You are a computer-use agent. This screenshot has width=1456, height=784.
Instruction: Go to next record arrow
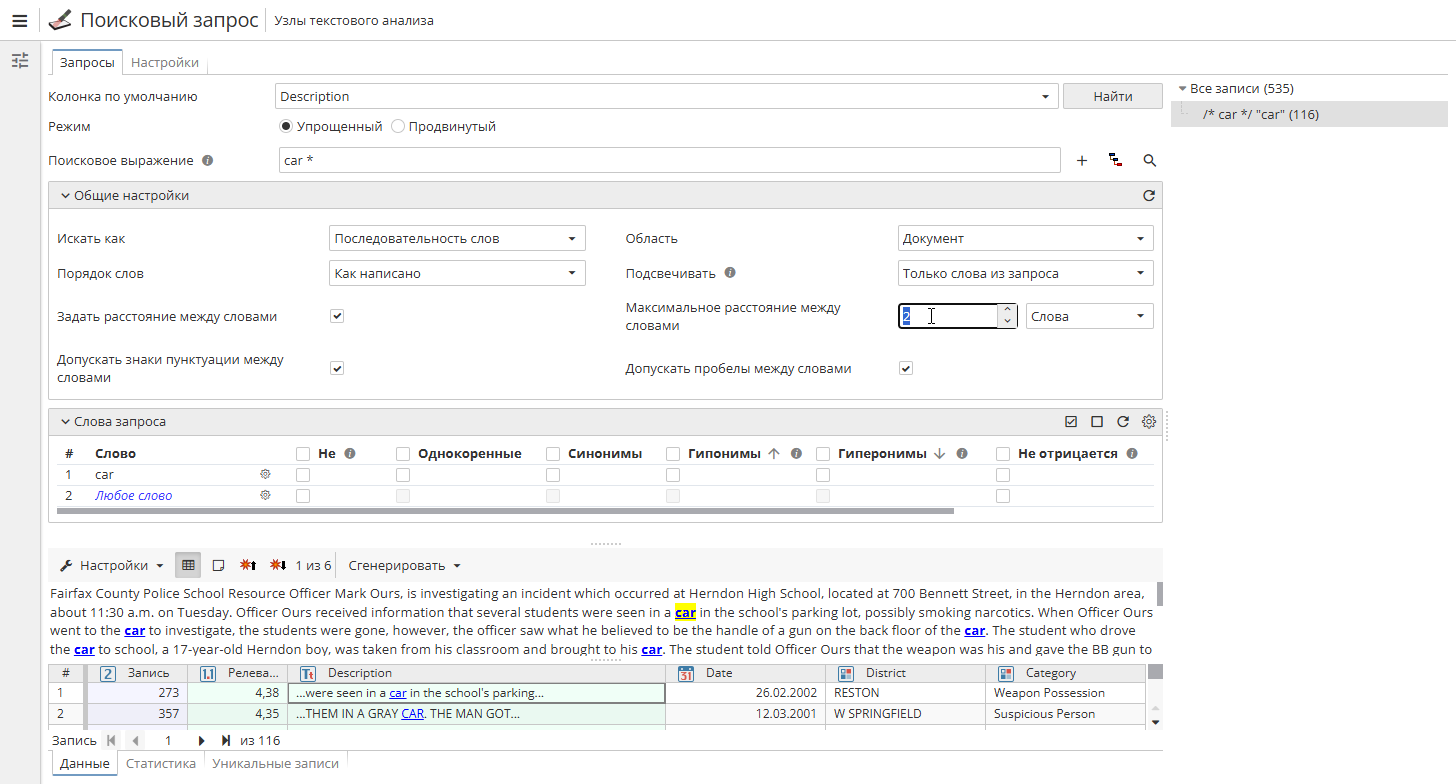coord(201,741)
